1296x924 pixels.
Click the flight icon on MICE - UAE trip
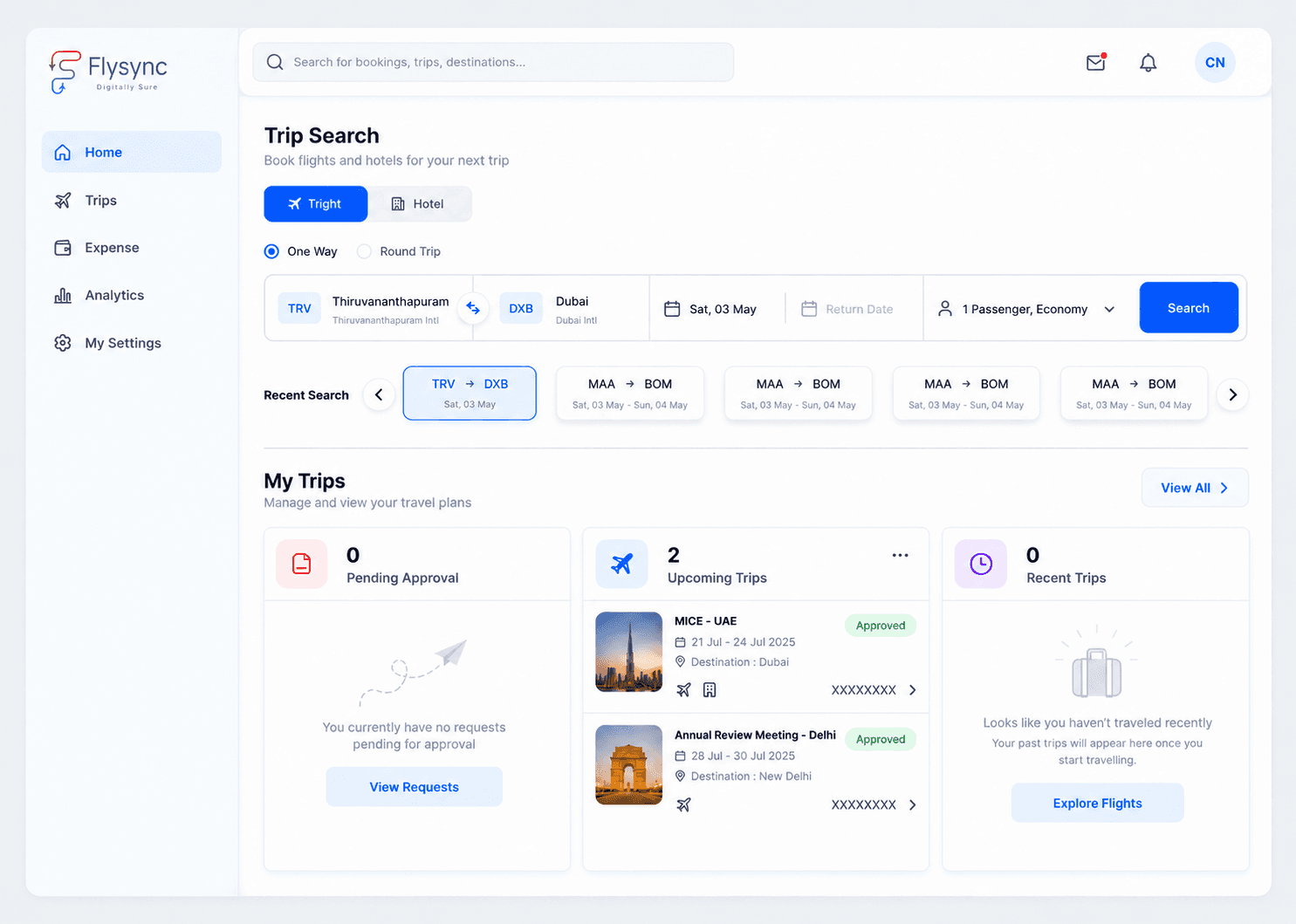click(683, 690)
